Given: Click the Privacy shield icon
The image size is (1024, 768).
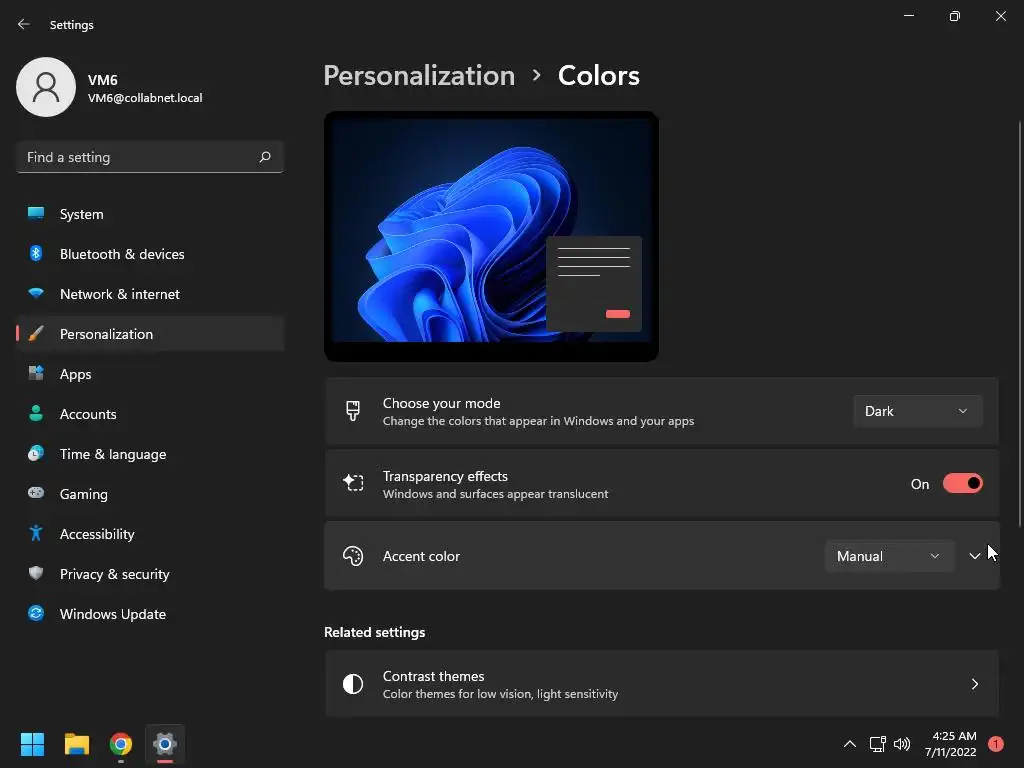Looking at the screenshot, I should (36, 573).
